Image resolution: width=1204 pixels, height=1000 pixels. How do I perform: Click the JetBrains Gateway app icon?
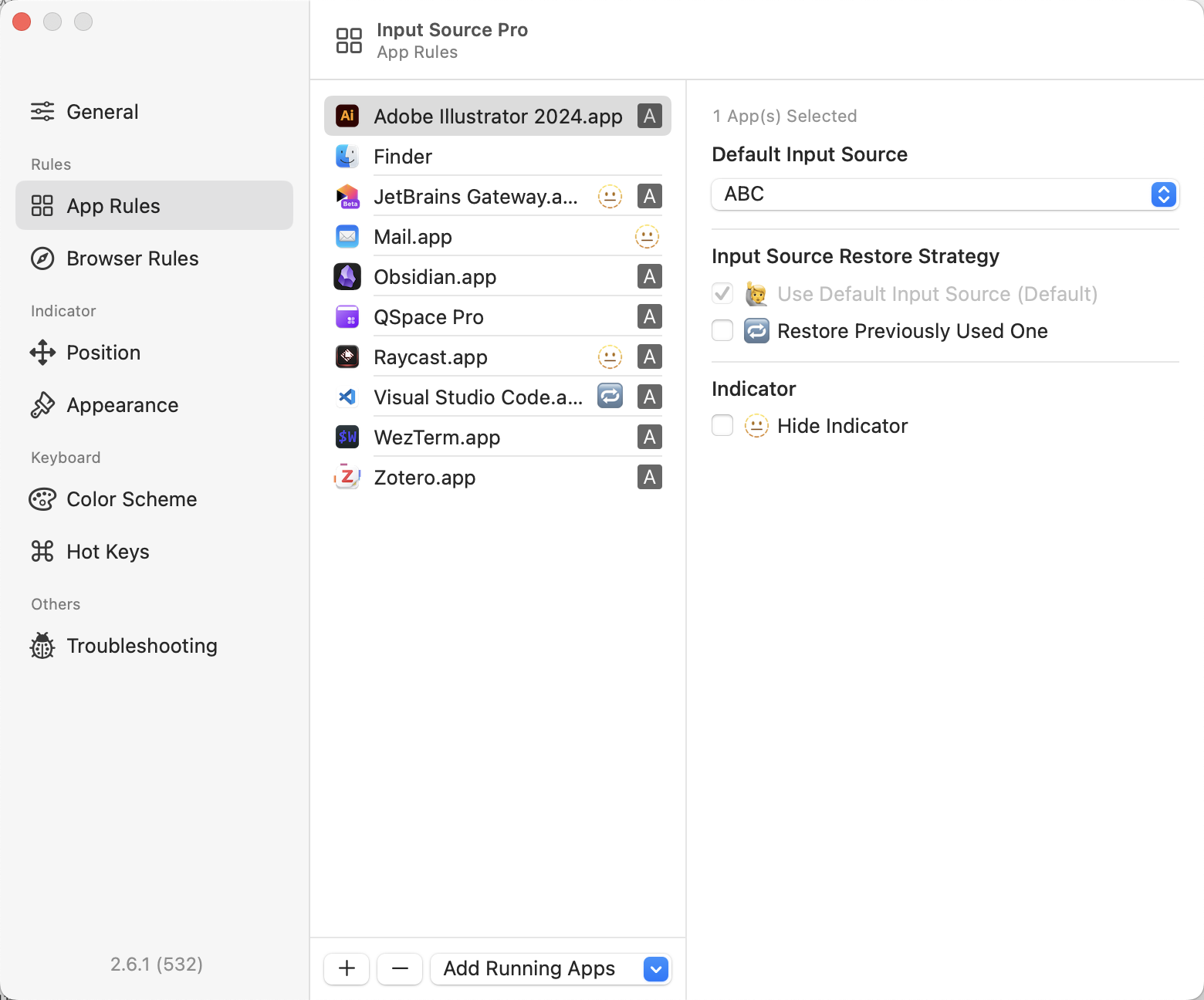pyautogui.click(x=347, y=197)
